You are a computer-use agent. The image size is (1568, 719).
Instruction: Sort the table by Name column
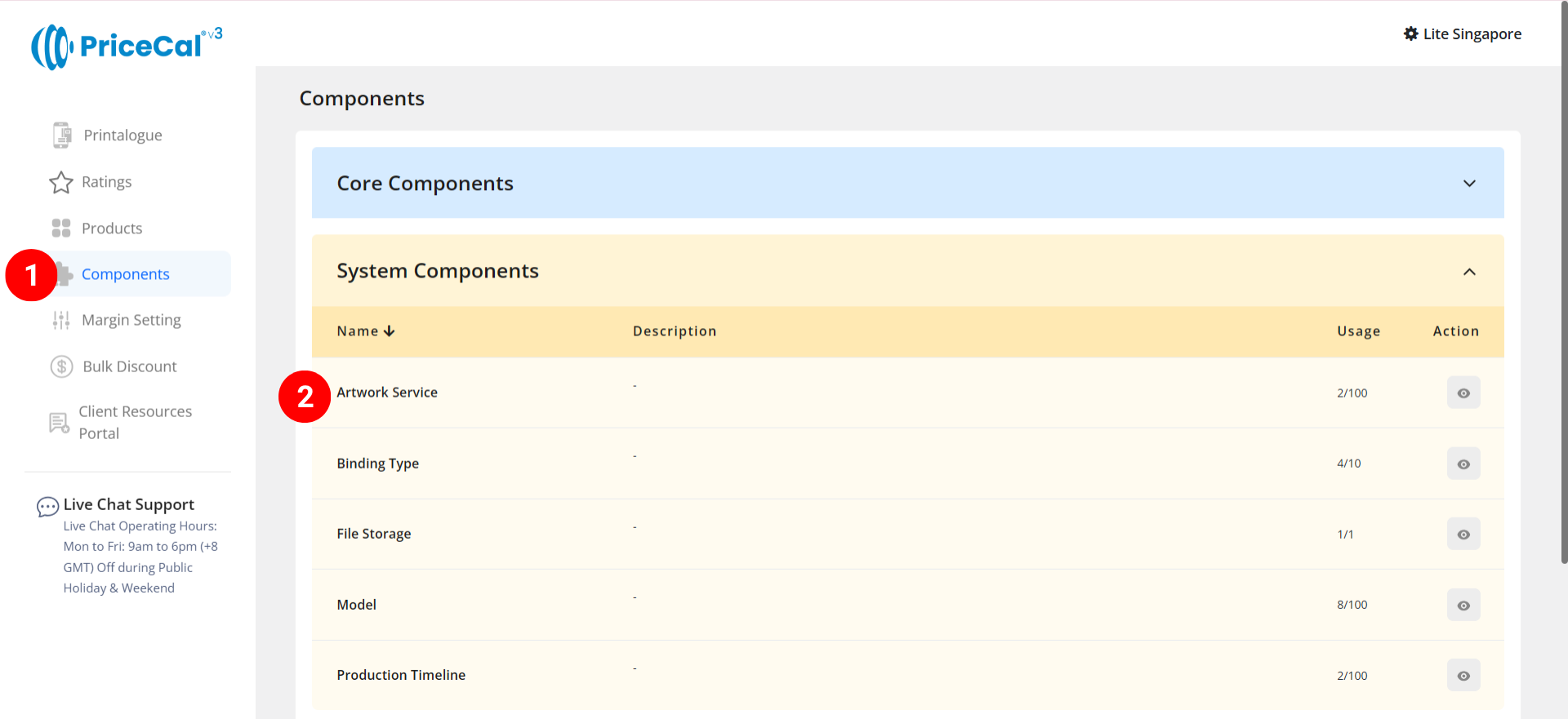click(x=365, y=331)
